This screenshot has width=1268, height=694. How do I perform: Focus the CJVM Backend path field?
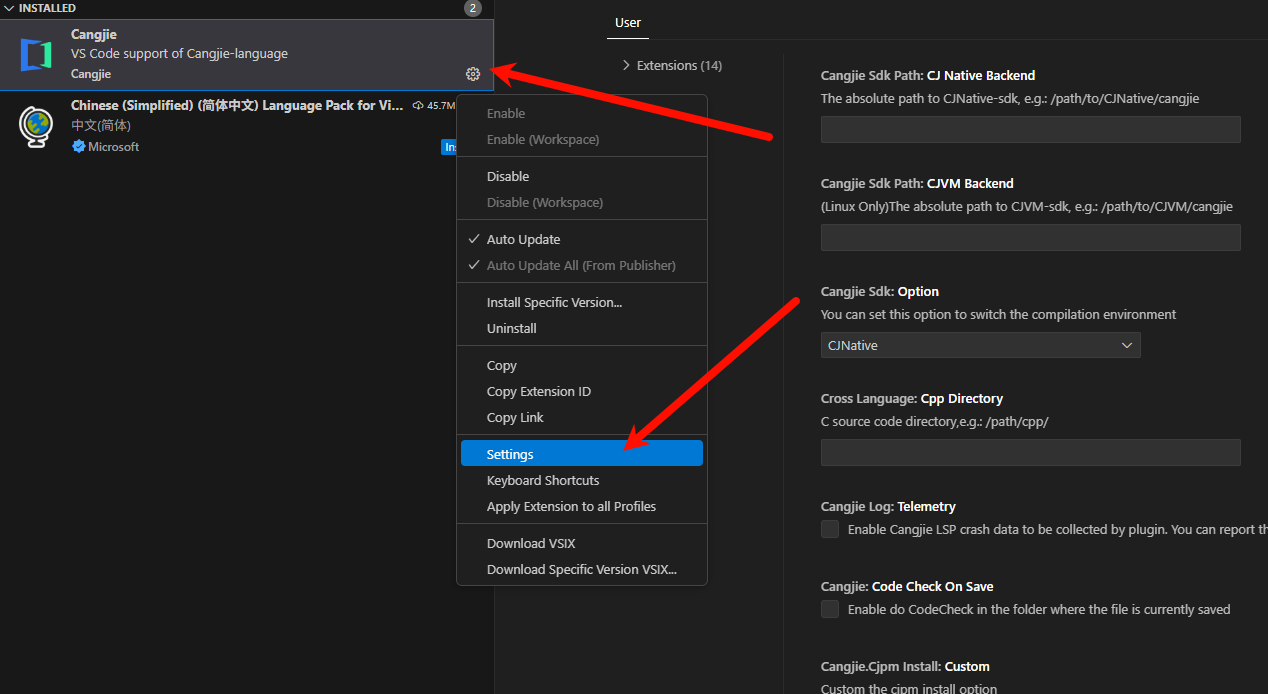point(1030,237)
